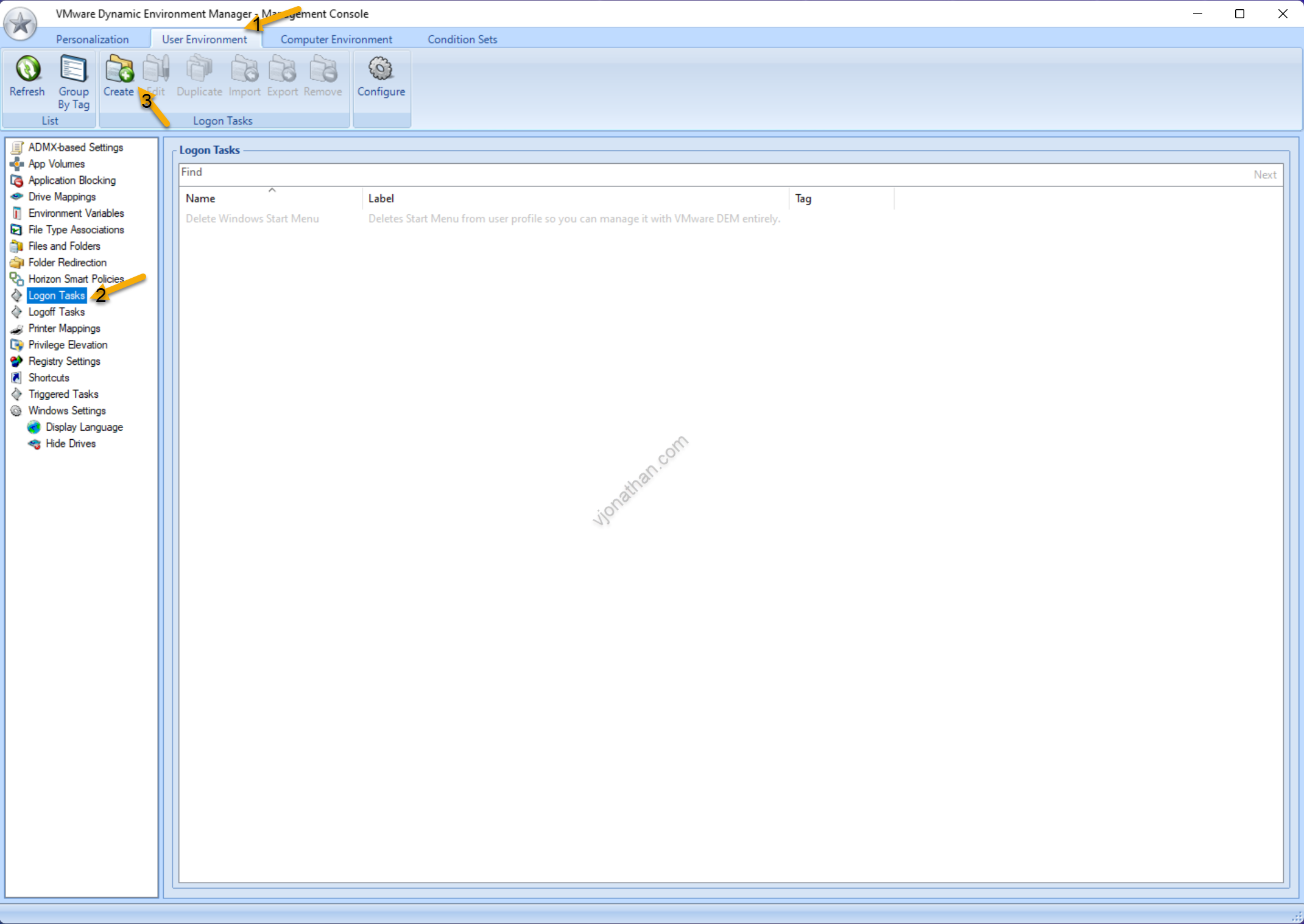Switch to the Personalization tab

(x=93, y=39)
